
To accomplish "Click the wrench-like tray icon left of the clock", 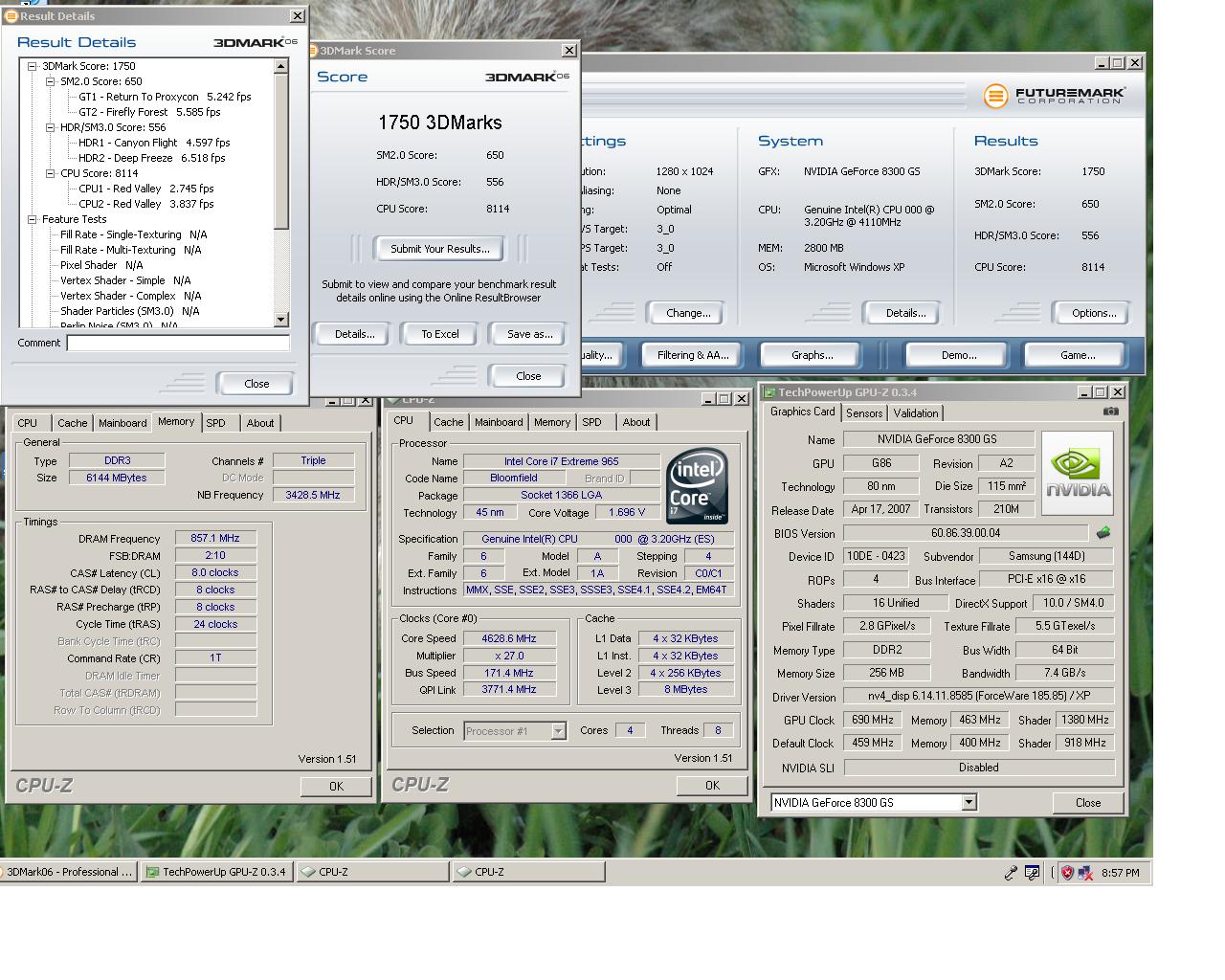I will pyautogui.click(x=1011, y=872).
